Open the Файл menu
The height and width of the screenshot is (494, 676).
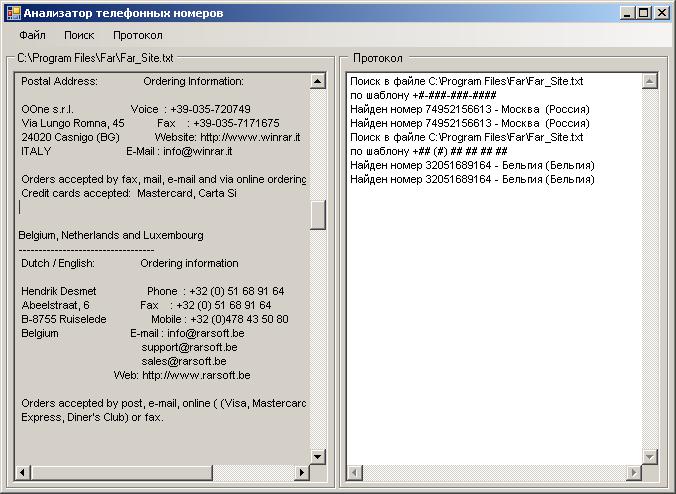[32, 35]
